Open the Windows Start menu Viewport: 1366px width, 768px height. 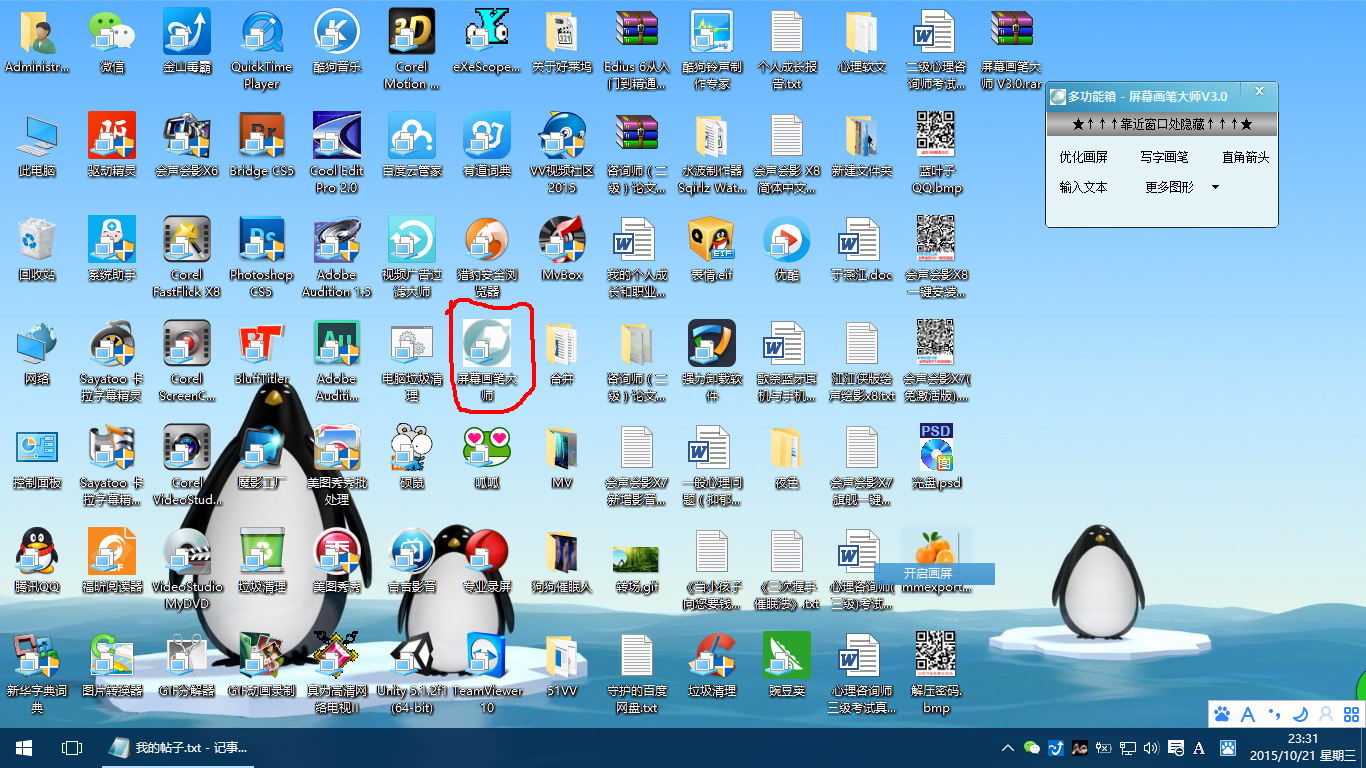[24, 748]
